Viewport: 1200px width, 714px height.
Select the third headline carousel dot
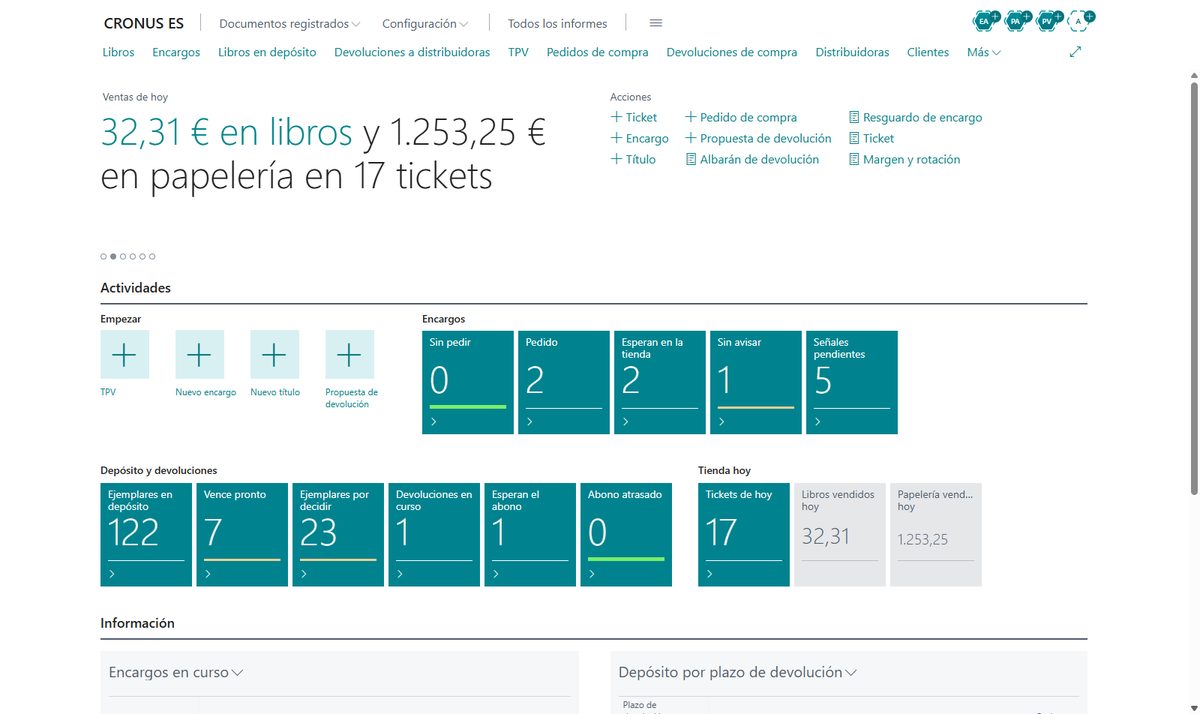point(123,256)
